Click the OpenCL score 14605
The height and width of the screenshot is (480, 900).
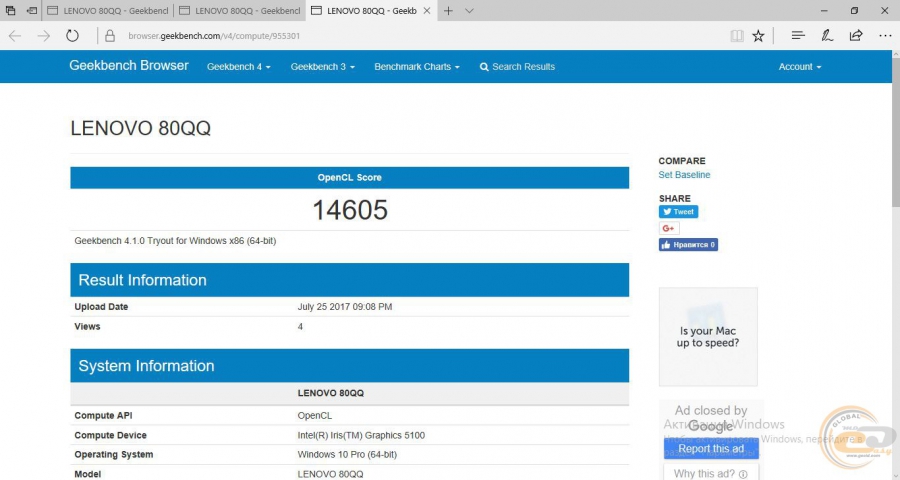click(350, 210)
